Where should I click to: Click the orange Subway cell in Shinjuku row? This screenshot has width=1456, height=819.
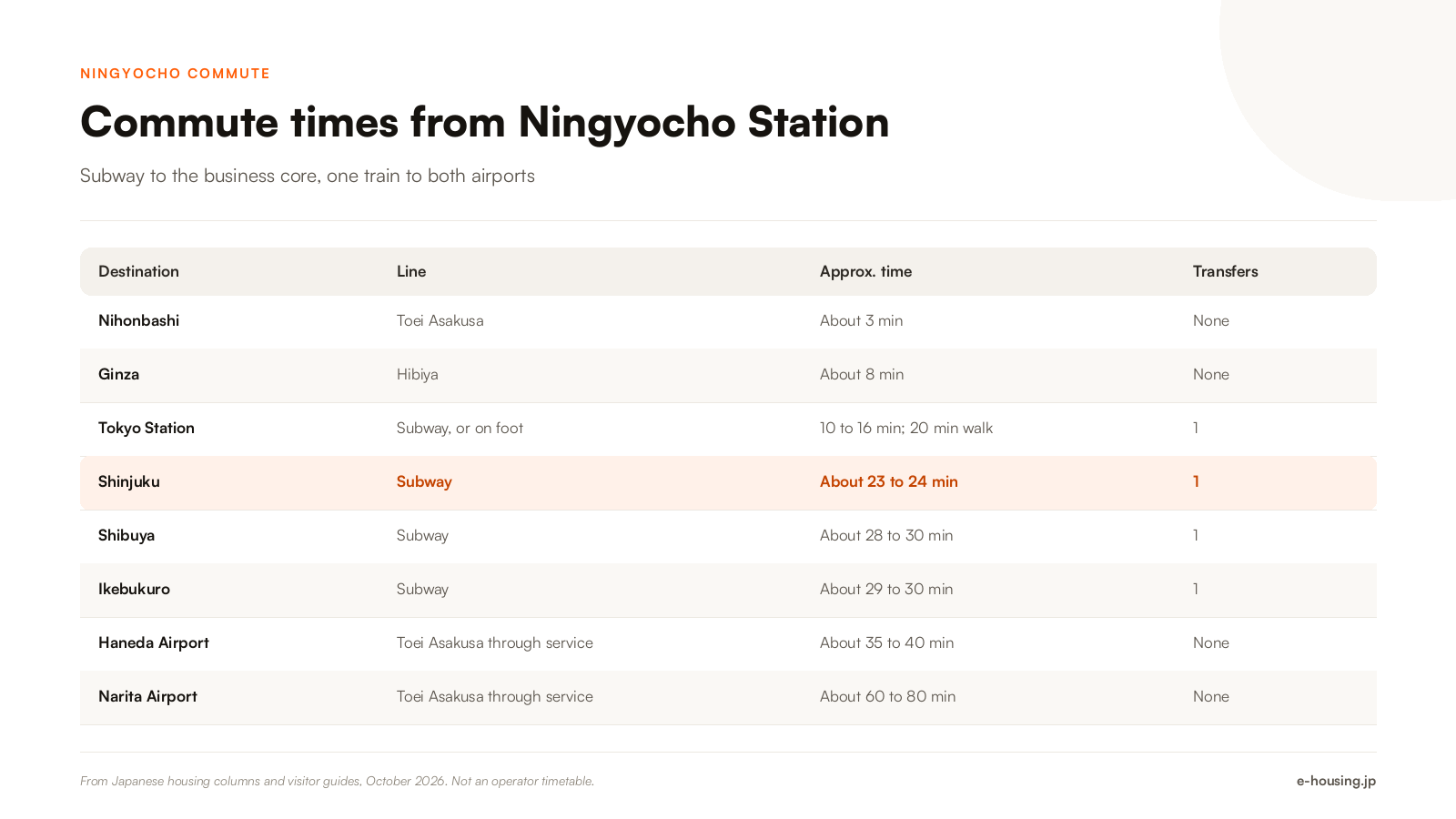[424, 481]
